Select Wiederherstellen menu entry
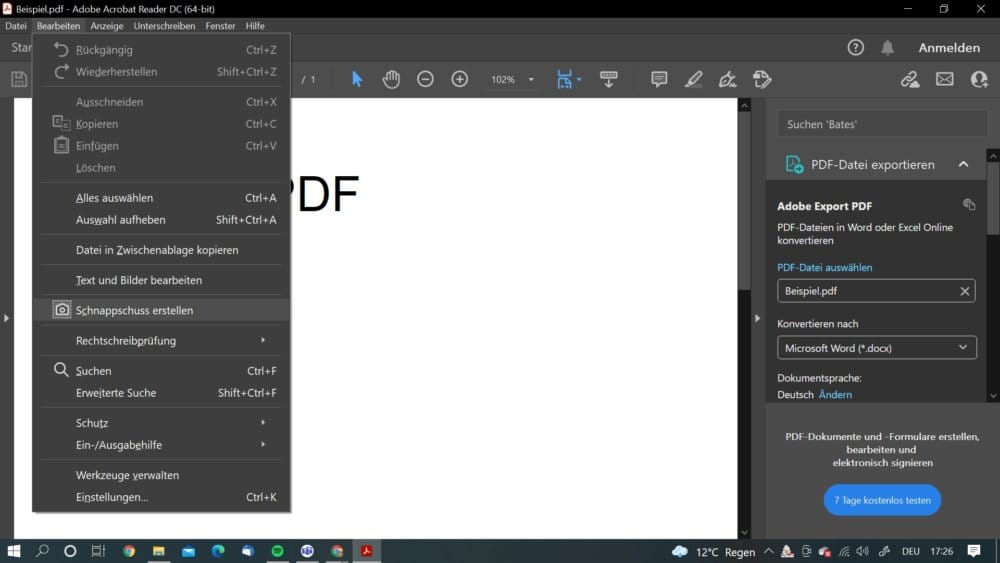Screen dimensions: 1000x563 161,72
